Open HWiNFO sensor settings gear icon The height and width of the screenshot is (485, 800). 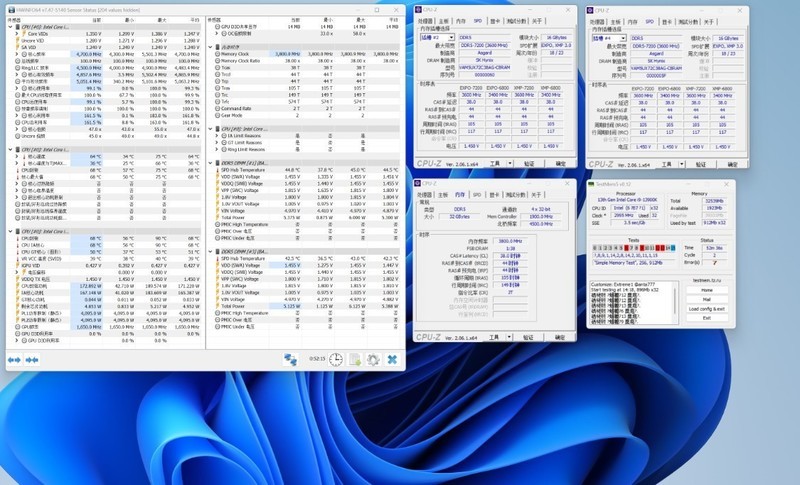click(x=373, y=359)
